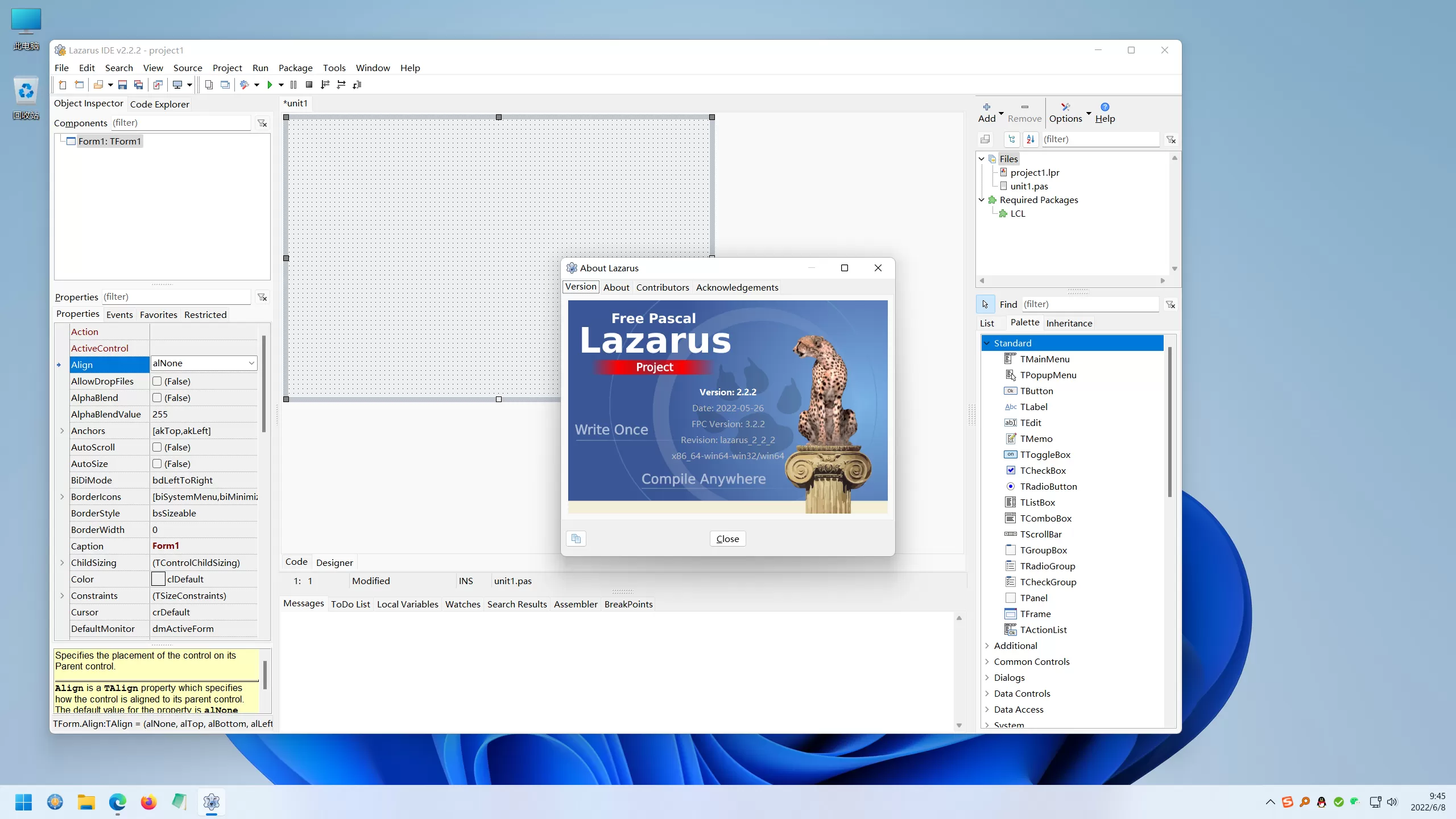Click the New unit toolbar icon
1456x819 pixels.
(63, 84)
